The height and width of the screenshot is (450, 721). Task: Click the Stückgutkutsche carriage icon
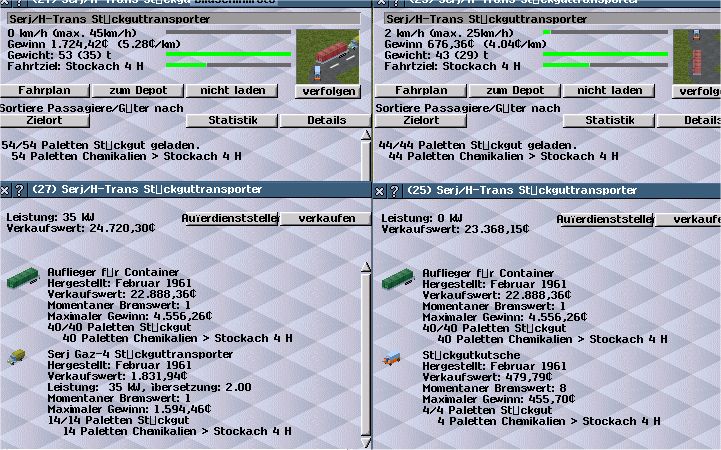[x=391, y=358]
